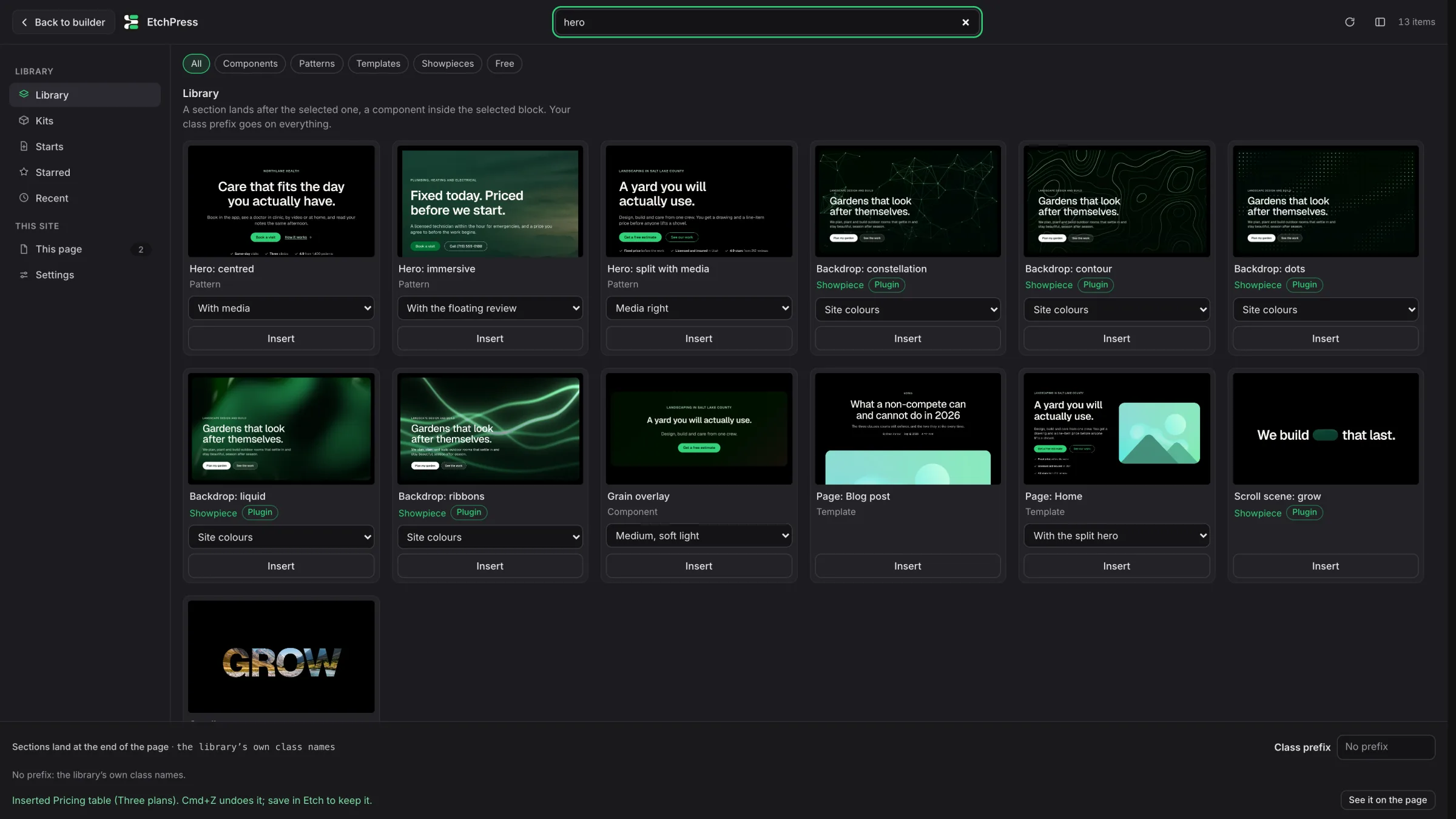Filter by Templates chip
Image resolution: width=1456 pixels, height=819 pixels.
click(x=378, y=64)
